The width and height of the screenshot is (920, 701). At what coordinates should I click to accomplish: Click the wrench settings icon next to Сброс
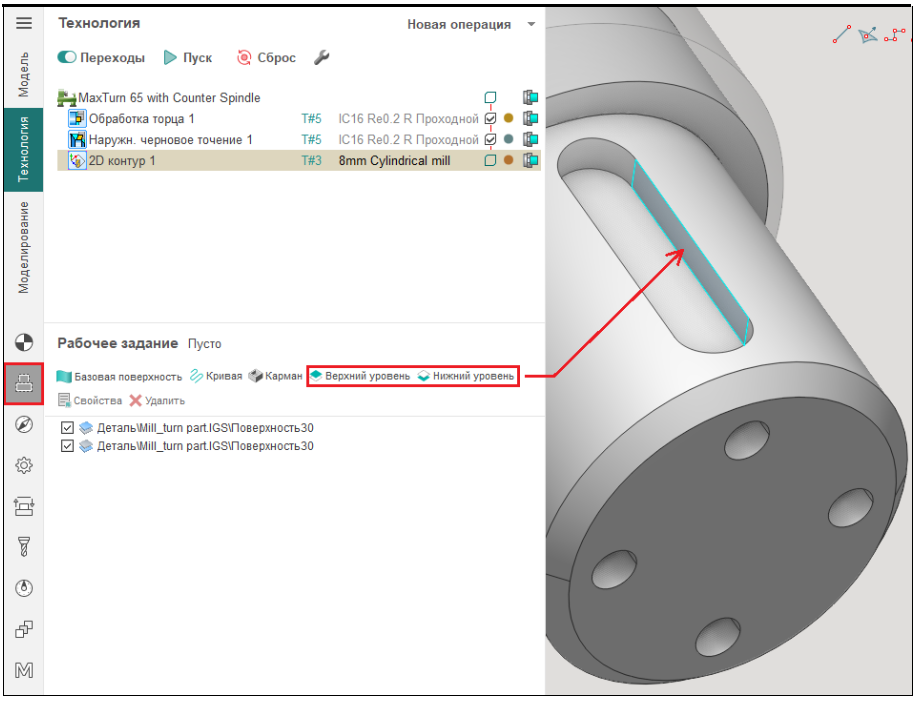click(321, 58)
